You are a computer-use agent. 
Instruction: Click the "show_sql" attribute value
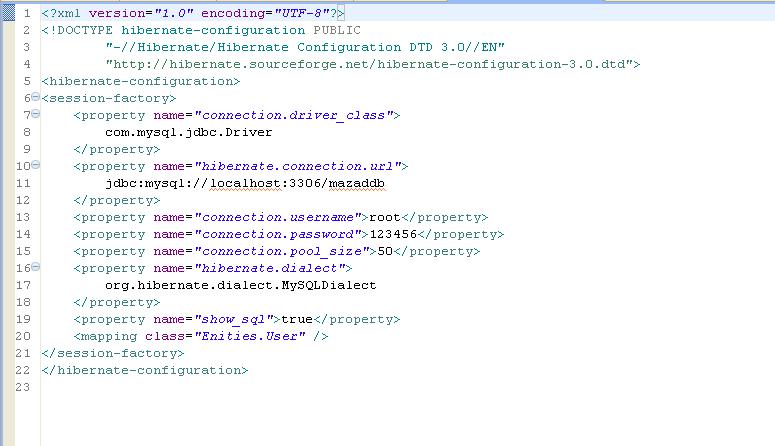[234, 319]
